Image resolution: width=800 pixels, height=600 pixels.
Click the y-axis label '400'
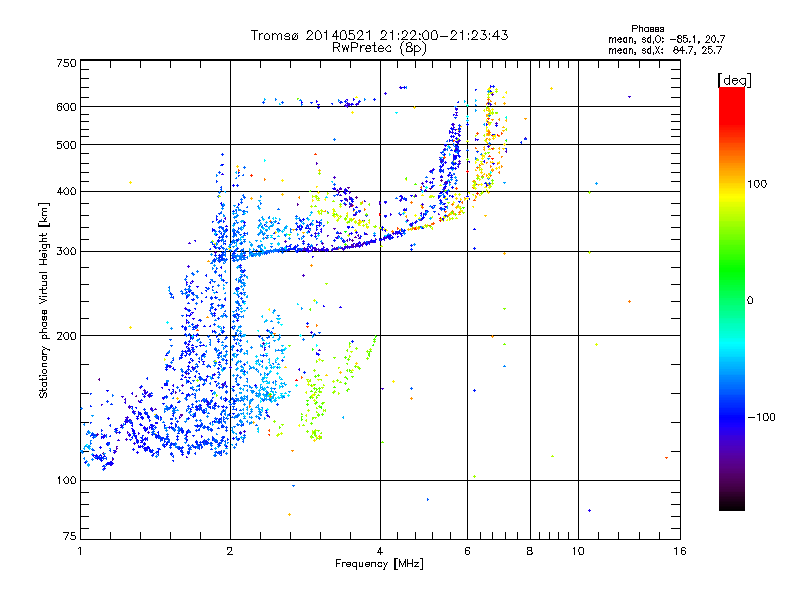point(66,191)
